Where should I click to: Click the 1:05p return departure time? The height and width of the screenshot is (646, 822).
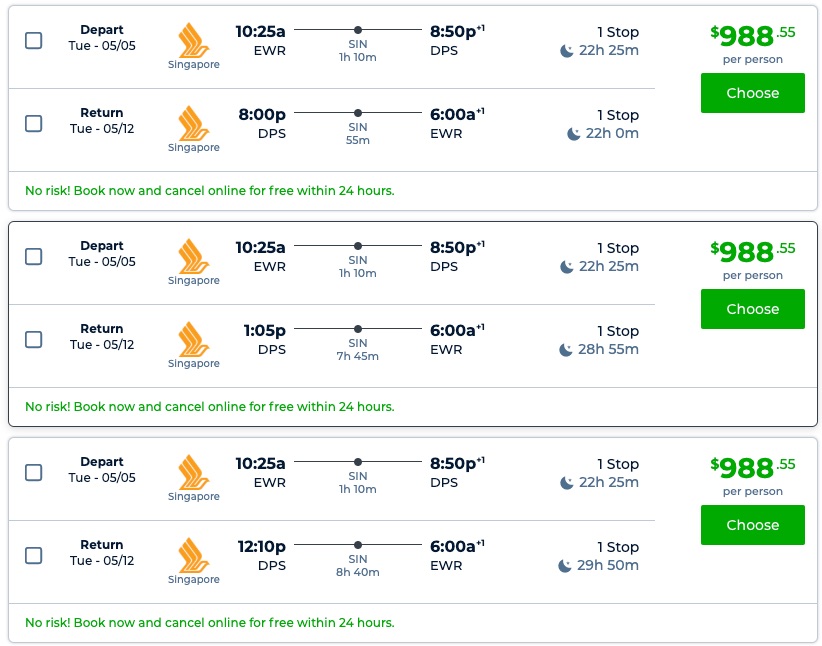coord(262,330)
